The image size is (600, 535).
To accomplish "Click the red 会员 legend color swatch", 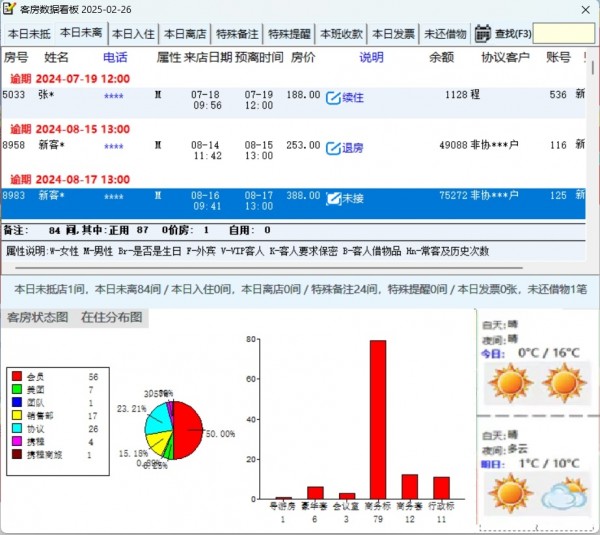I will (17, 377).
